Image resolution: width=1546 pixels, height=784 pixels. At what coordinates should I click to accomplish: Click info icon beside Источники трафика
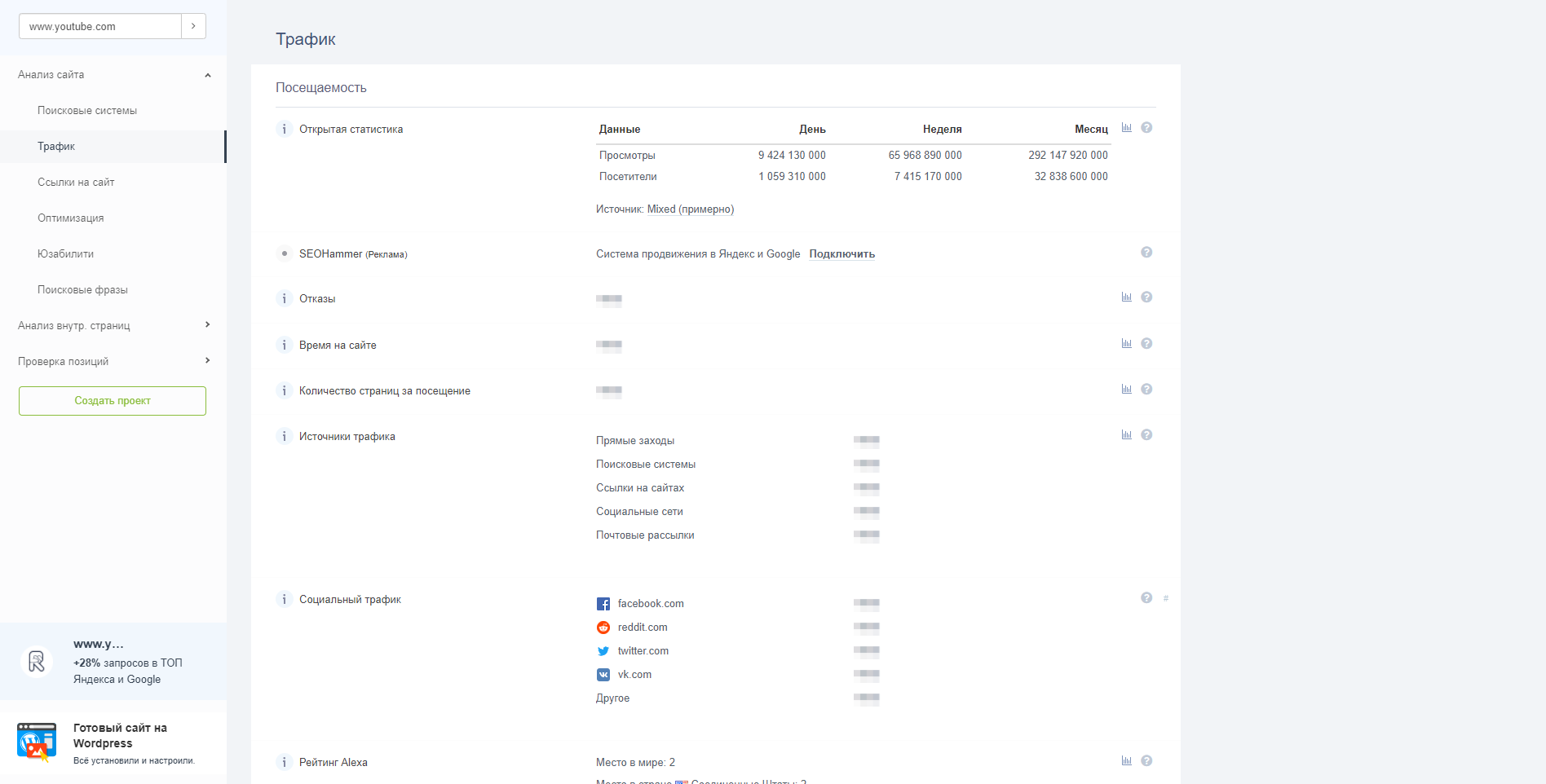284,436
